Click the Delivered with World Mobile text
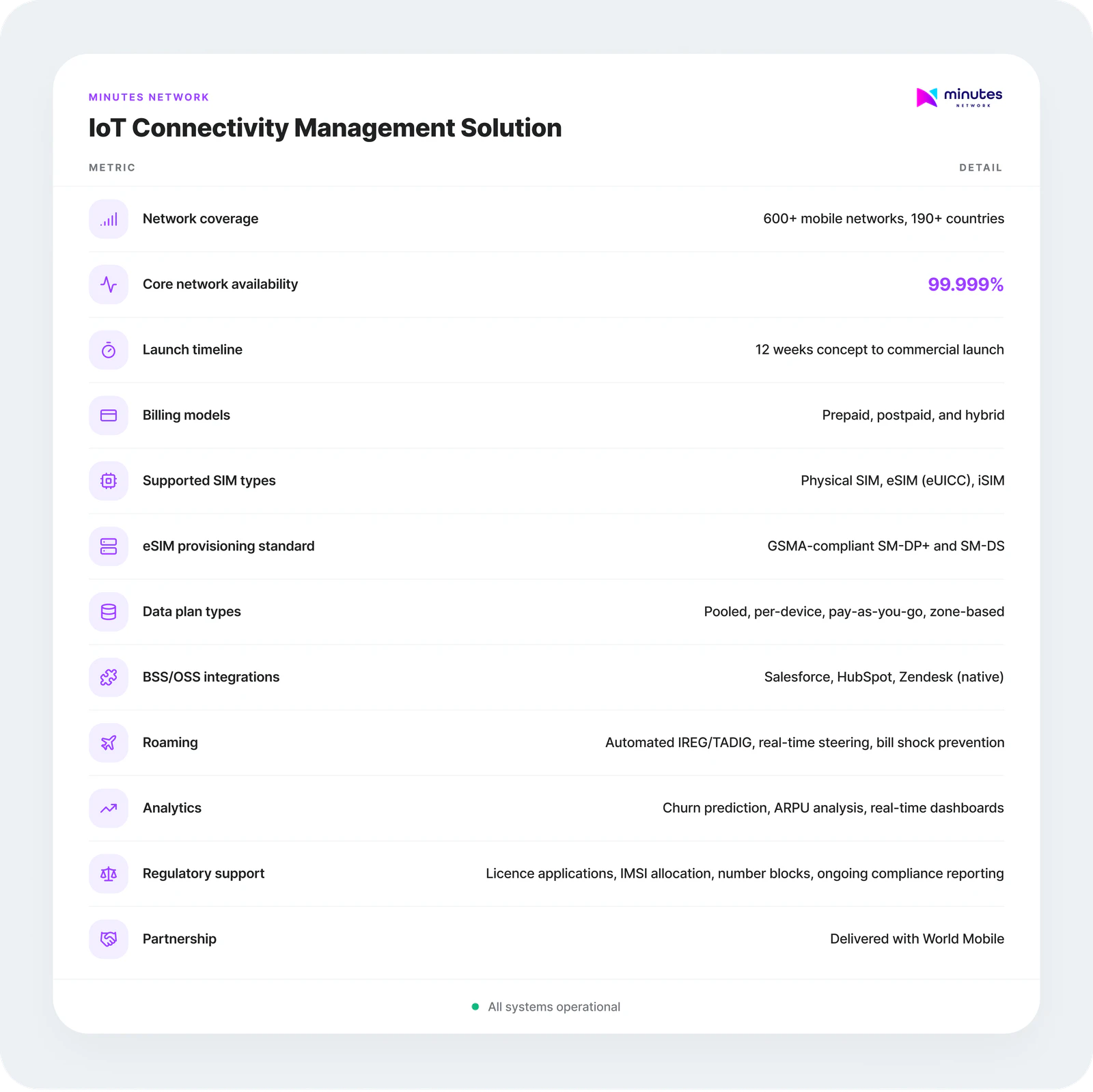The height and width of the screenshot is (1092, 1093). point(917,939)
